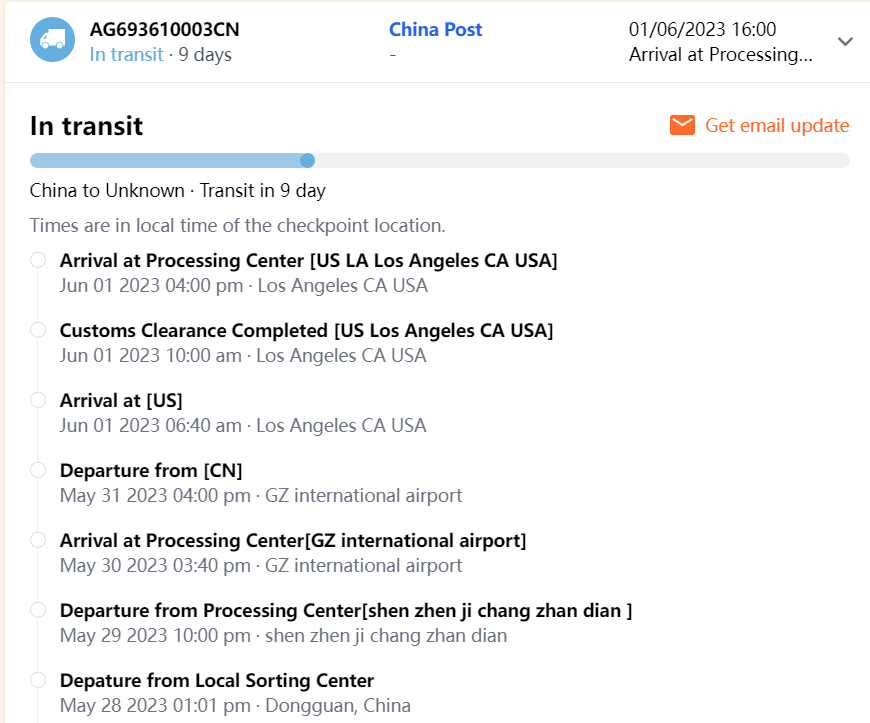Image resolution: width=870 pixels, height=723 pixels.
Task: Click the Departure from [CN] checkpoint marker
Action: point(38,470)
